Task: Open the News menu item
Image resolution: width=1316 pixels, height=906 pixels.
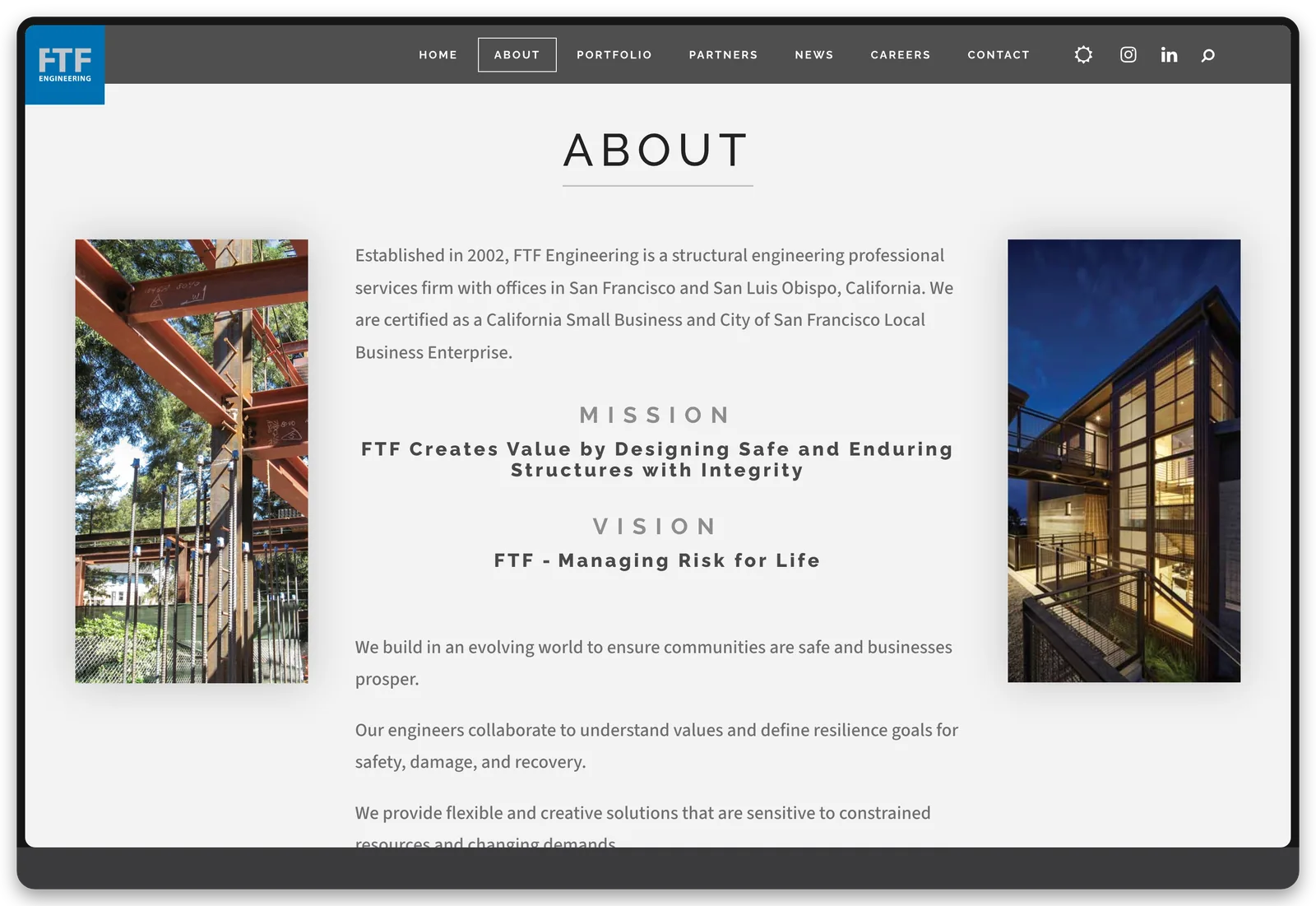Action: pyautogui.click(x=813, y=54)
